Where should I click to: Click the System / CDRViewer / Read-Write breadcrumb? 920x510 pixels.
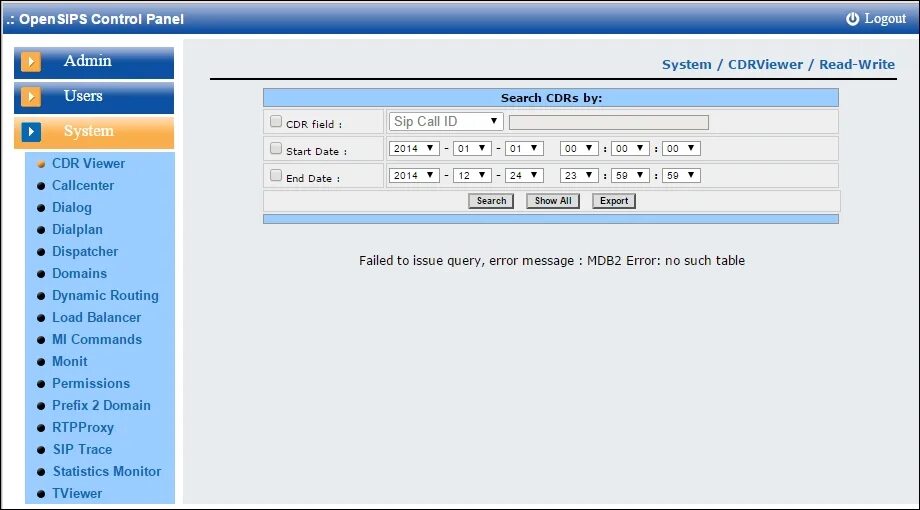tap(779, 65)
